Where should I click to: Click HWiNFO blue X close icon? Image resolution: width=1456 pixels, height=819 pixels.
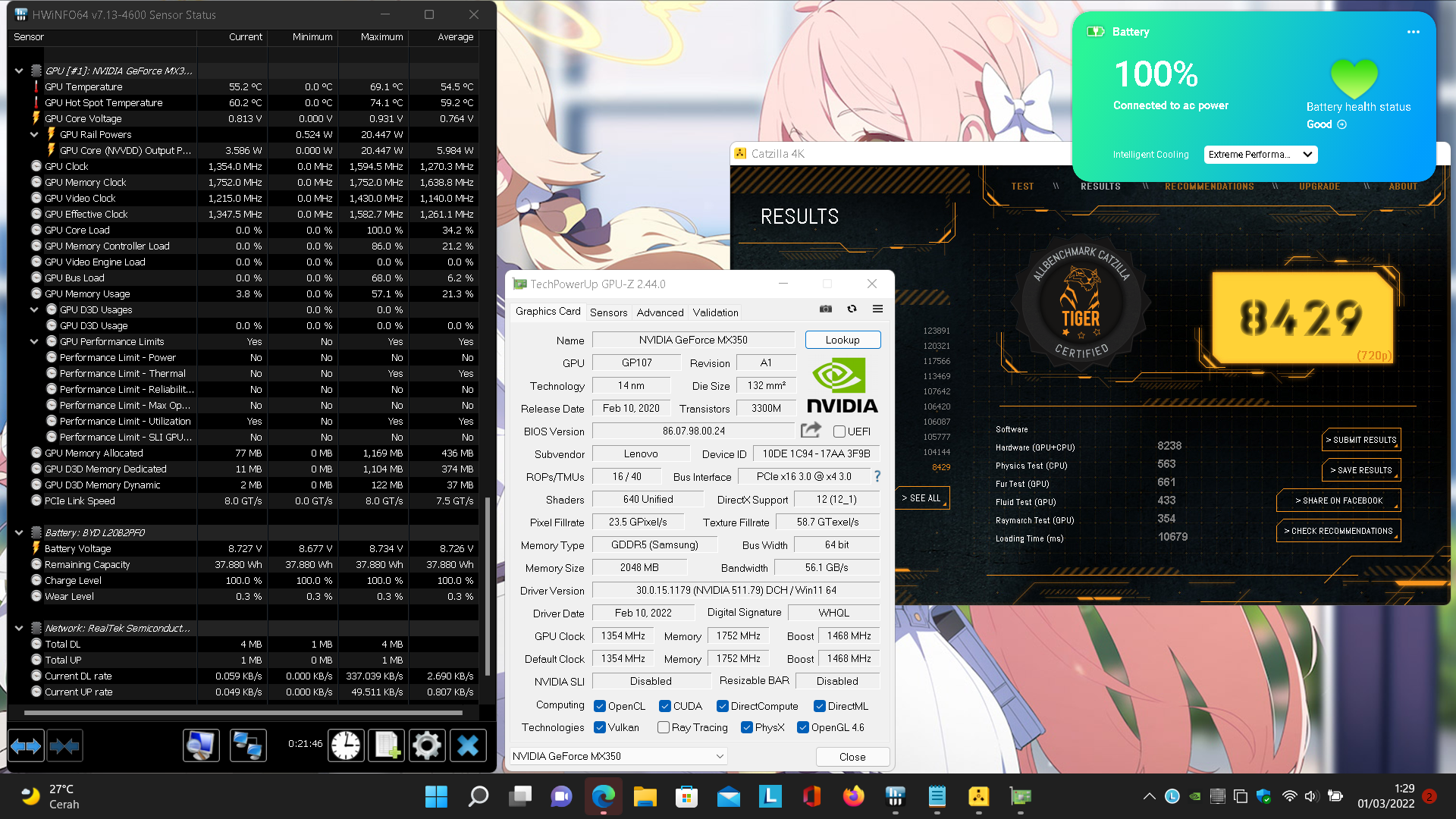[x=468, y=745]
